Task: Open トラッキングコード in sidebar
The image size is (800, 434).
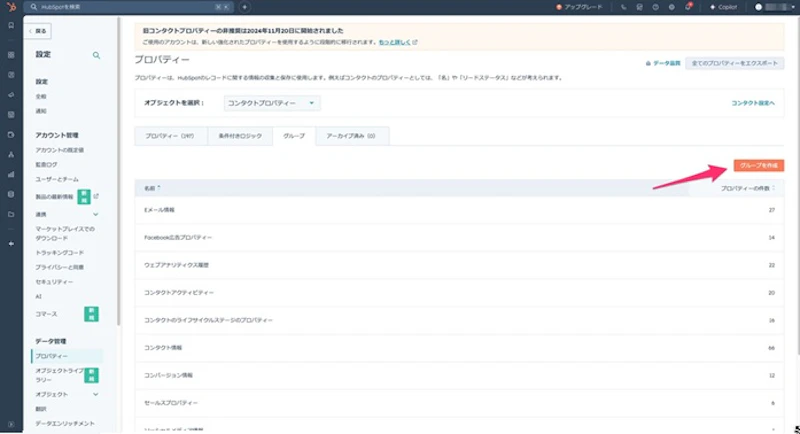Action: [60, 253]
